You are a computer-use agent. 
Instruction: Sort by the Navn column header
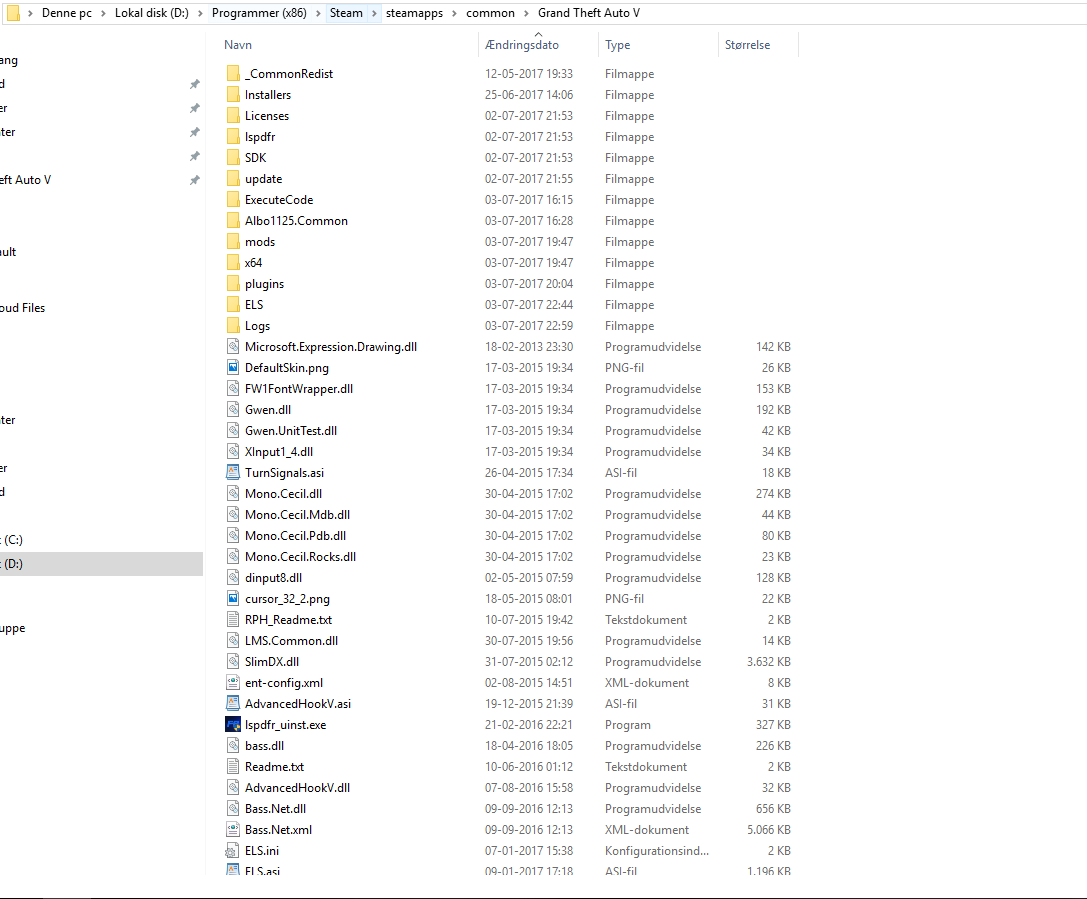click(x=238, y=45)
